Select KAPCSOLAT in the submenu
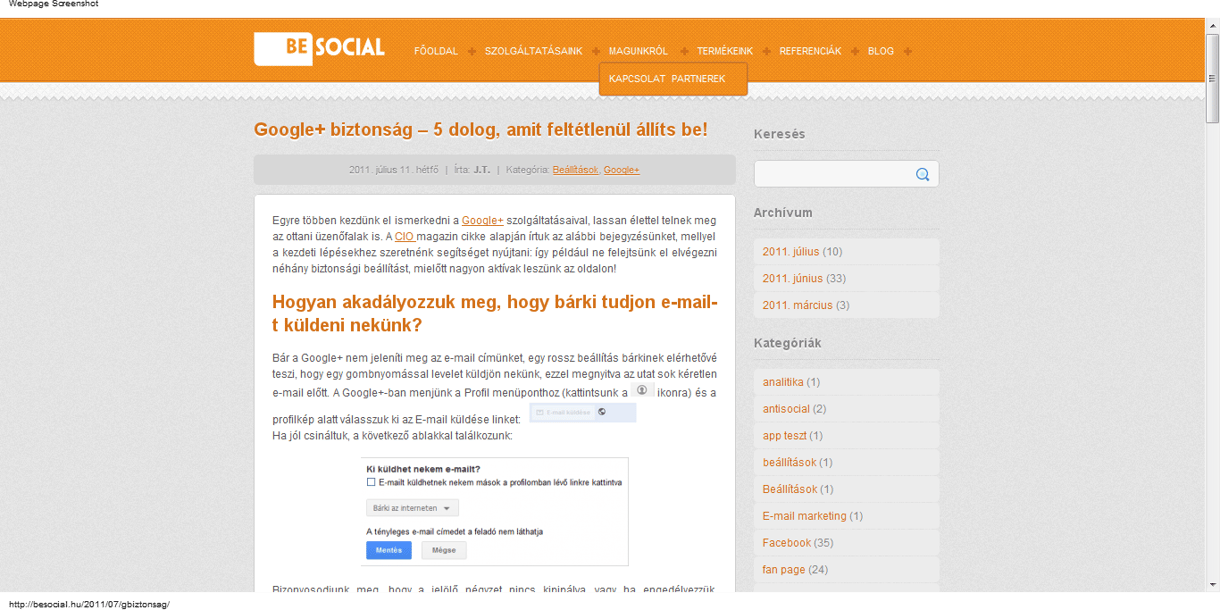 637,79
